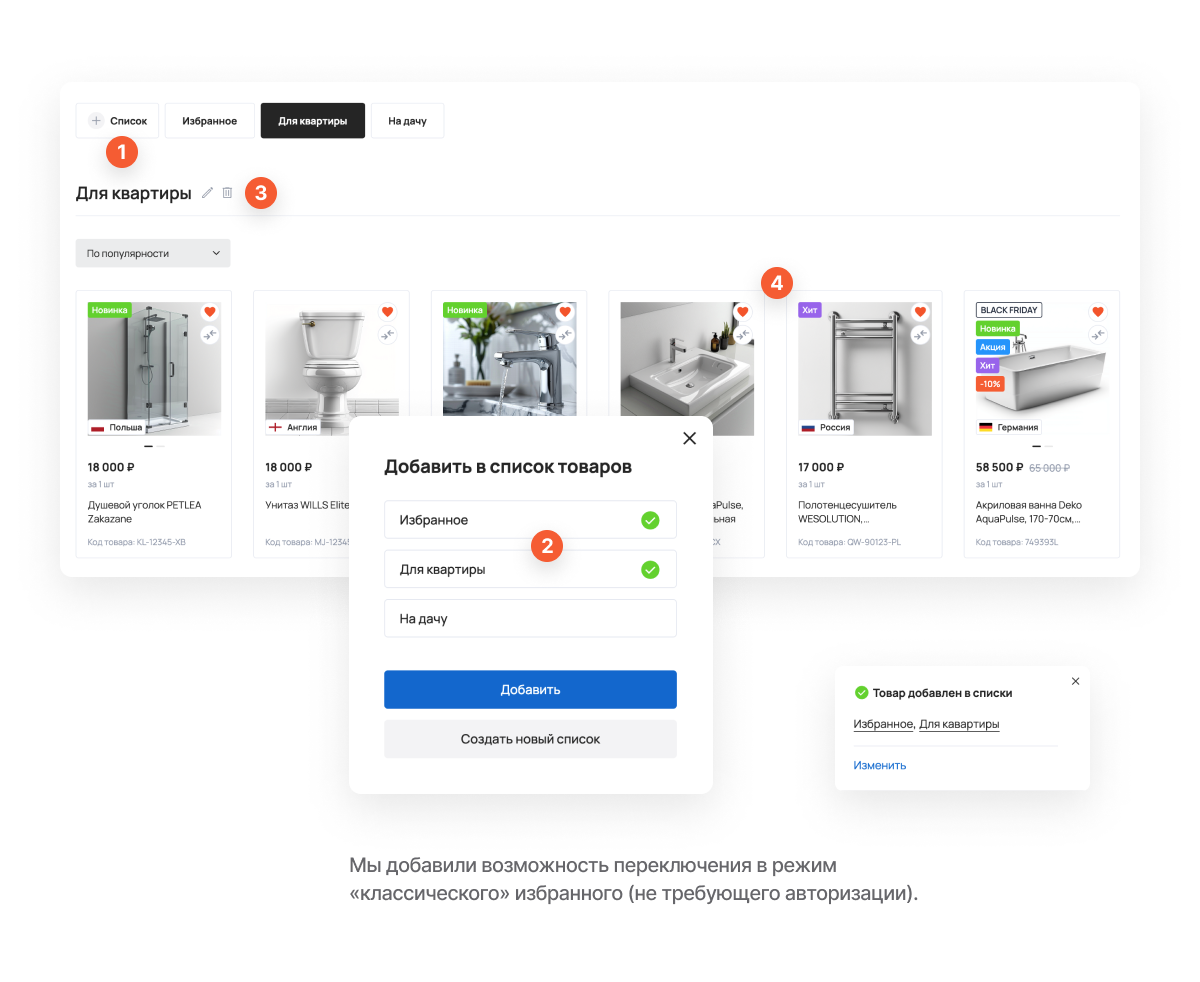Click compare icon on towel warmer card

click(920, 335)
